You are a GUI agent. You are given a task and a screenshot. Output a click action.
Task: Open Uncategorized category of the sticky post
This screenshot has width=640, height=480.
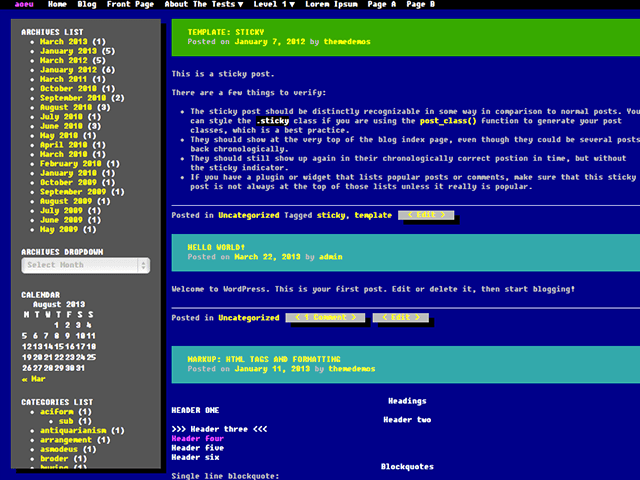pos(249,215)
